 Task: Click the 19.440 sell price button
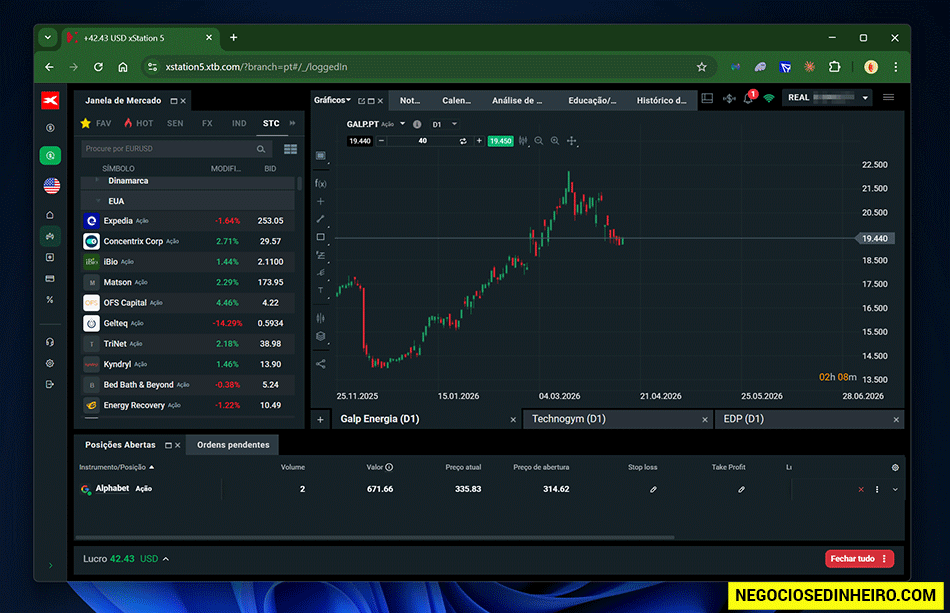[x=360, y=141]
